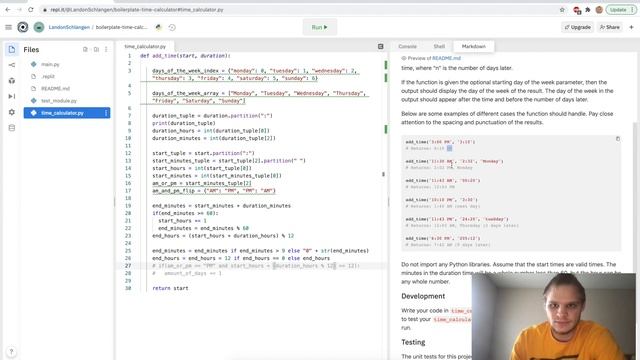The width and height of the screenshot is (640, 360).
Task: Open the browser extensions puzzle icon
Action: coord(588,9)
